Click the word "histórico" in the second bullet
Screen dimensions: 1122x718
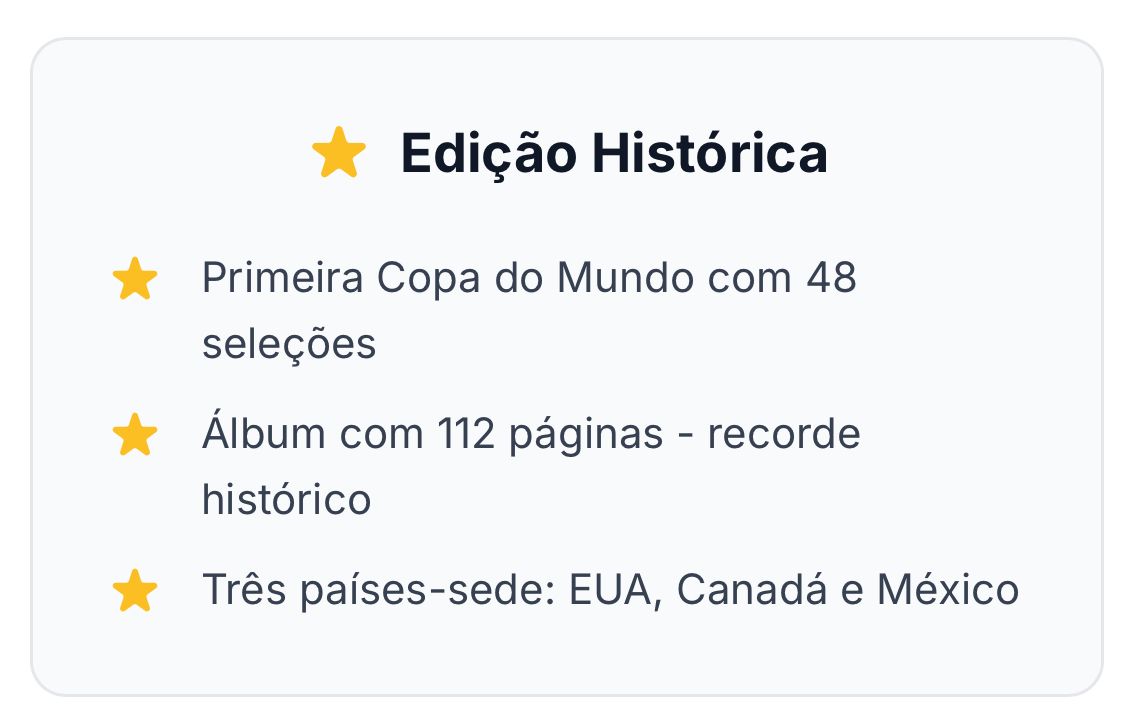(286, 499)
